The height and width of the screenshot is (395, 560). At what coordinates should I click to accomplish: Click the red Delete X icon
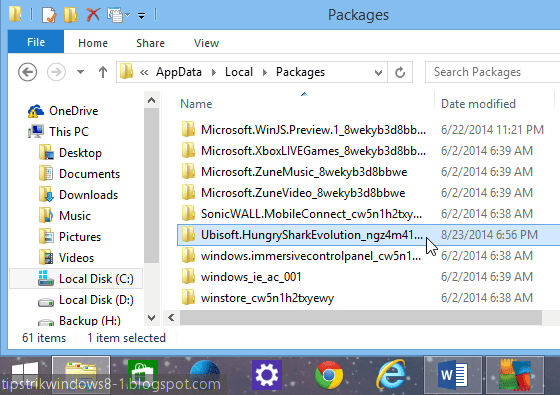pos(93,15)
